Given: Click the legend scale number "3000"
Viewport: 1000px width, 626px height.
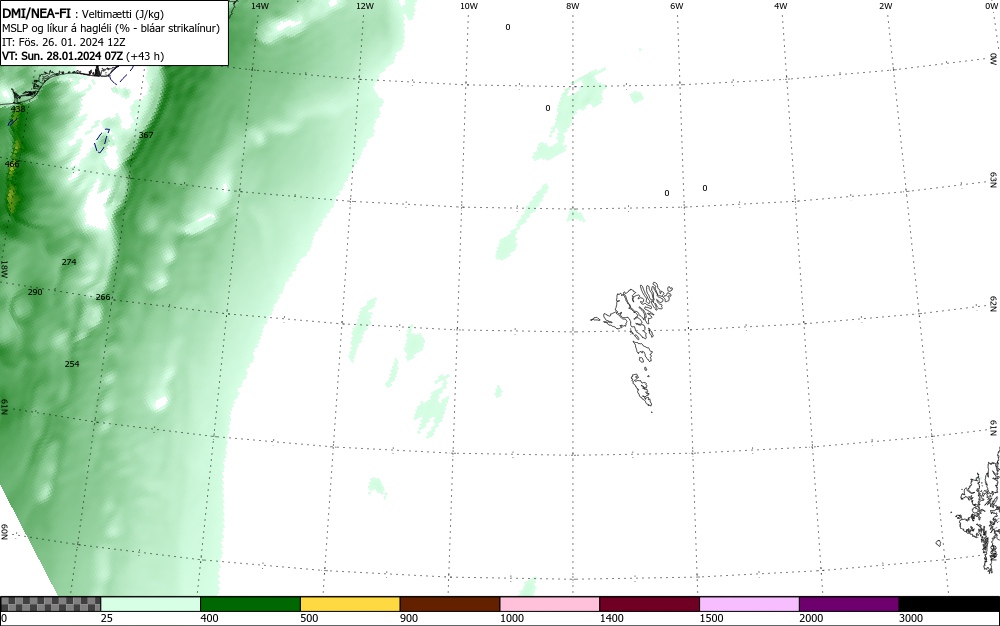Looking at the screenshot, I should pyautogui.click(x=911, y=618).
